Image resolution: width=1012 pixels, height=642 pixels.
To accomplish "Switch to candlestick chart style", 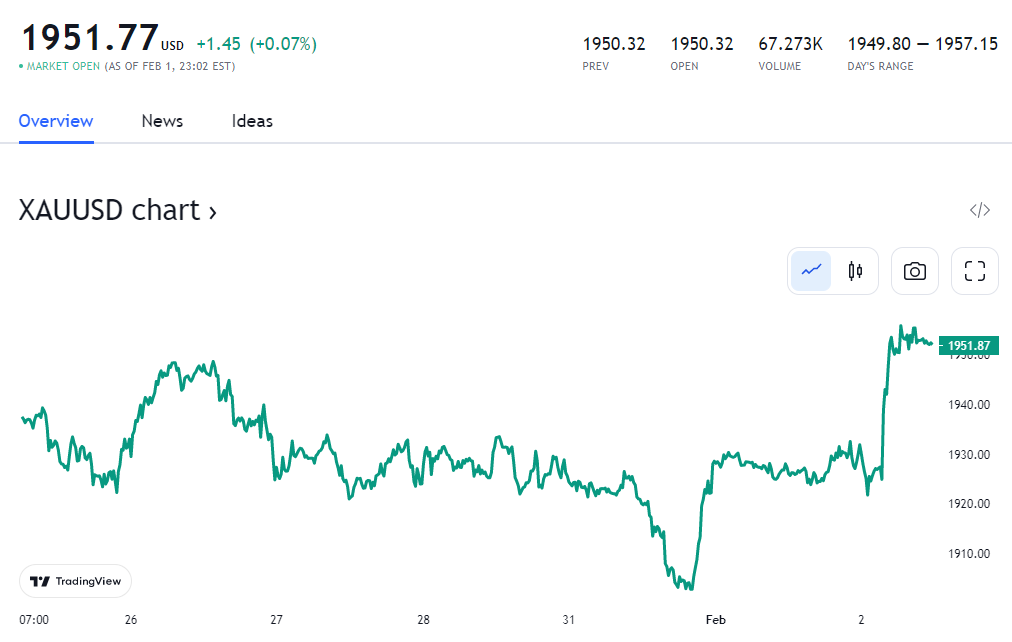I will 855,271.
